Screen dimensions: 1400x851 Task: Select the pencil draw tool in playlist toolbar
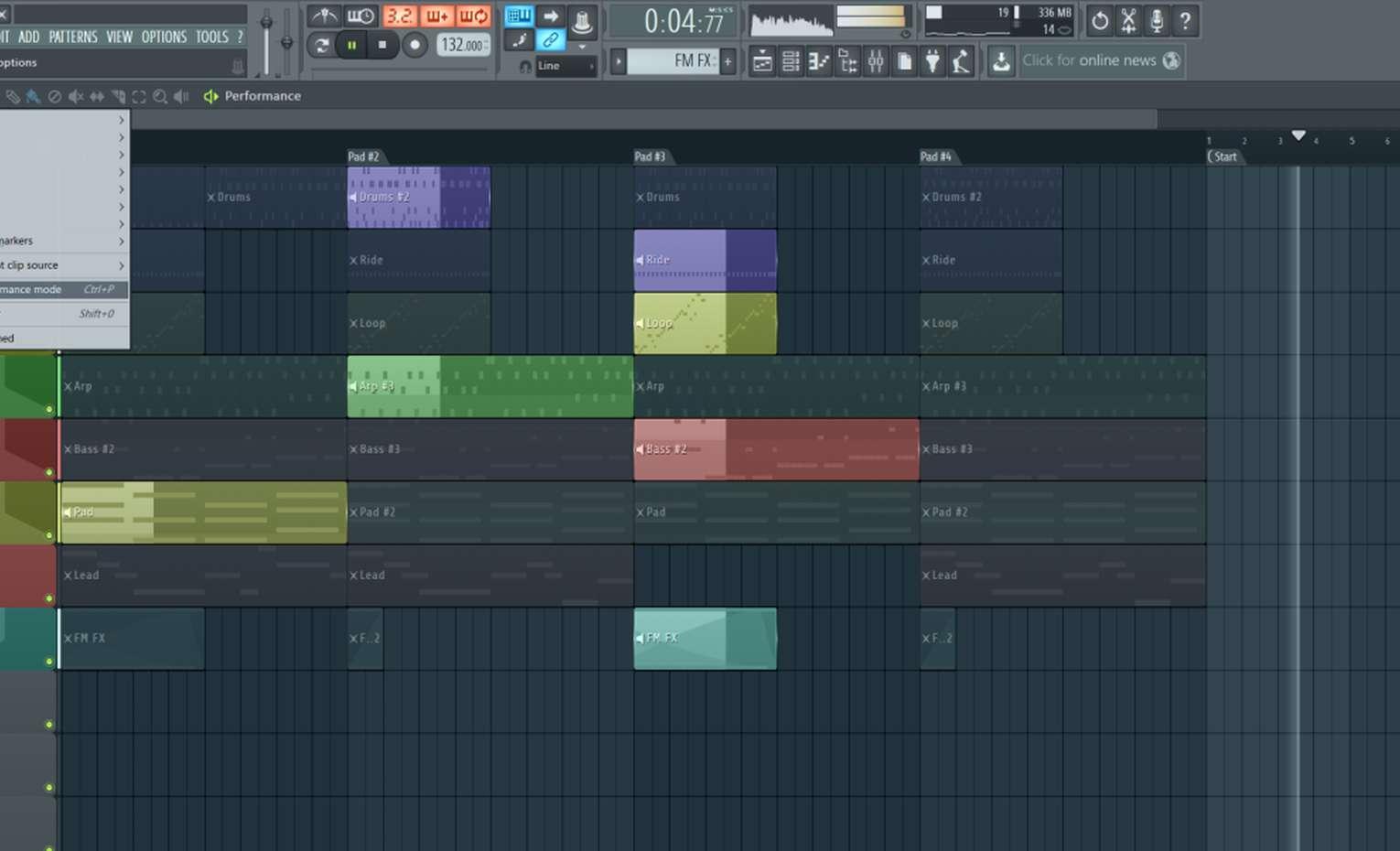click(12, 96)
